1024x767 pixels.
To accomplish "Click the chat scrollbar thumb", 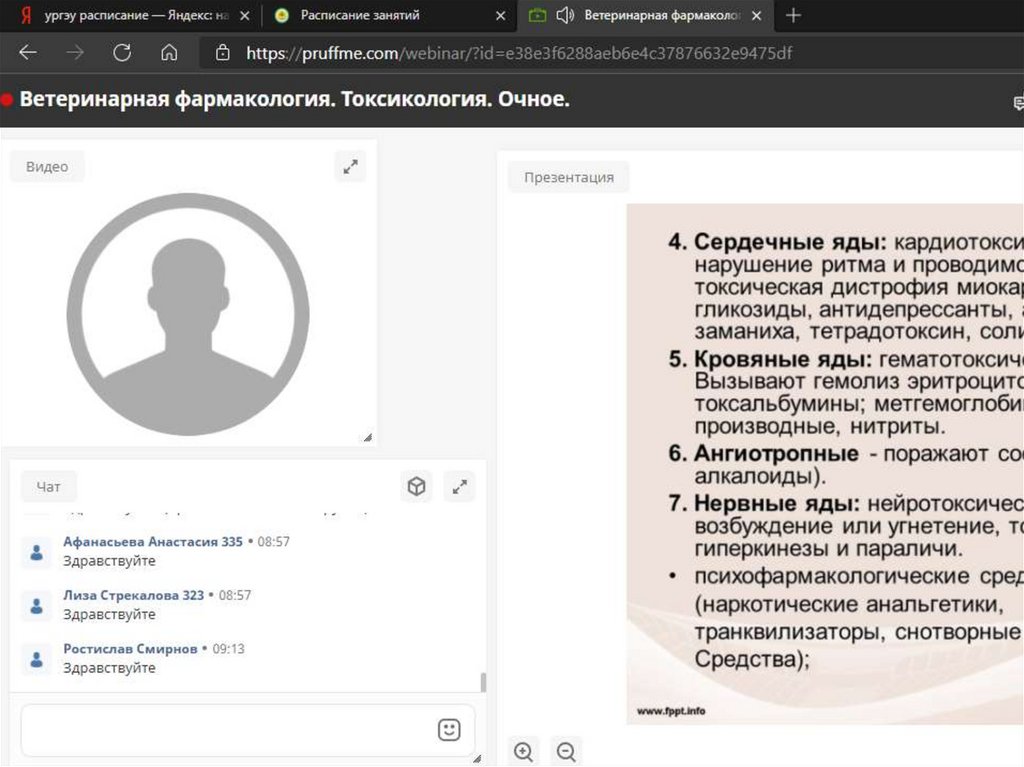I will tap(484, 682).
